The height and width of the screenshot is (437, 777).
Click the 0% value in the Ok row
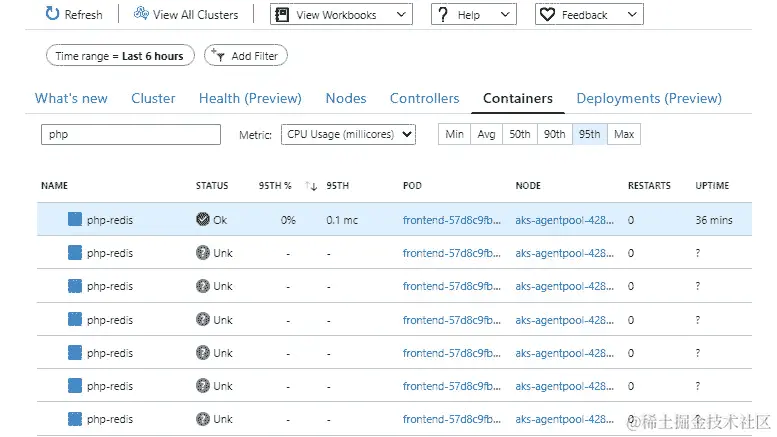[288, 220]
